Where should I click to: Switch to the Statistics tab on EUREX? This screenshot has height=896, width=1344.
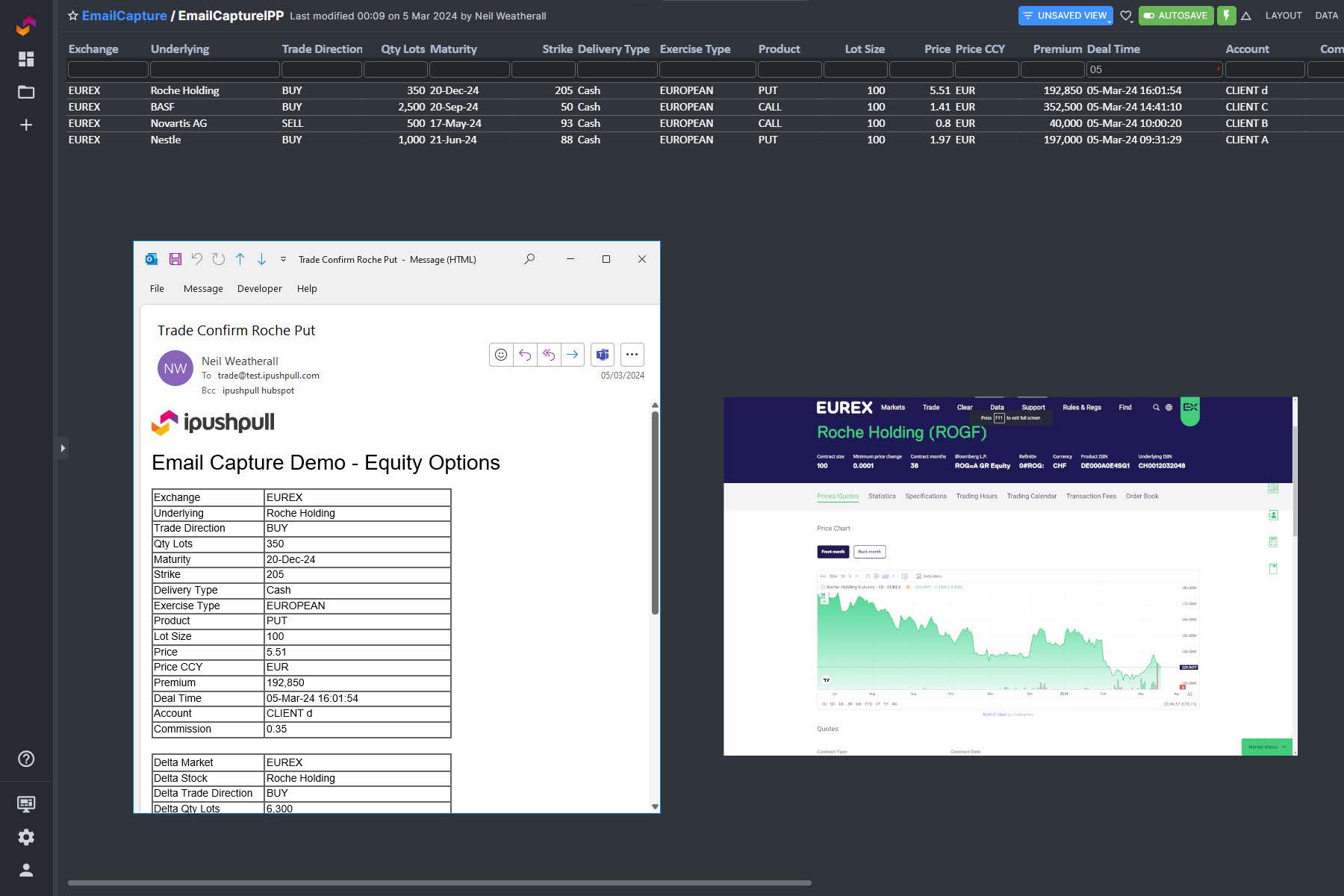[882, 496]
